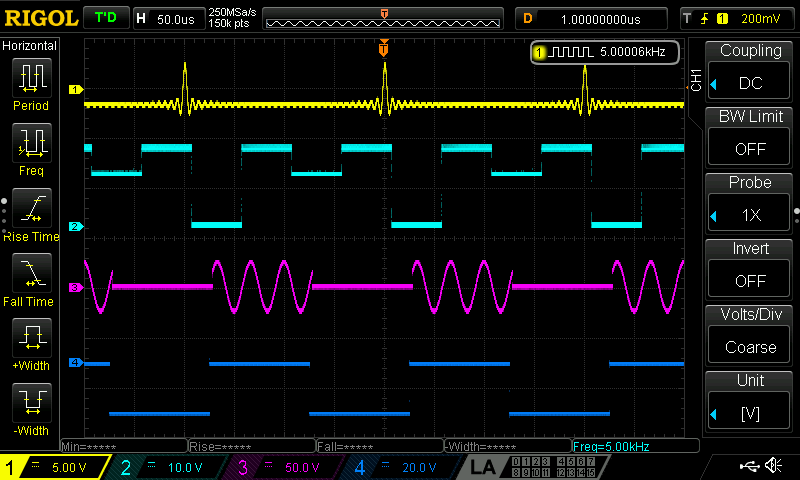Select the Period measurement icon
800x480 pixels.
tap(31, 81)
